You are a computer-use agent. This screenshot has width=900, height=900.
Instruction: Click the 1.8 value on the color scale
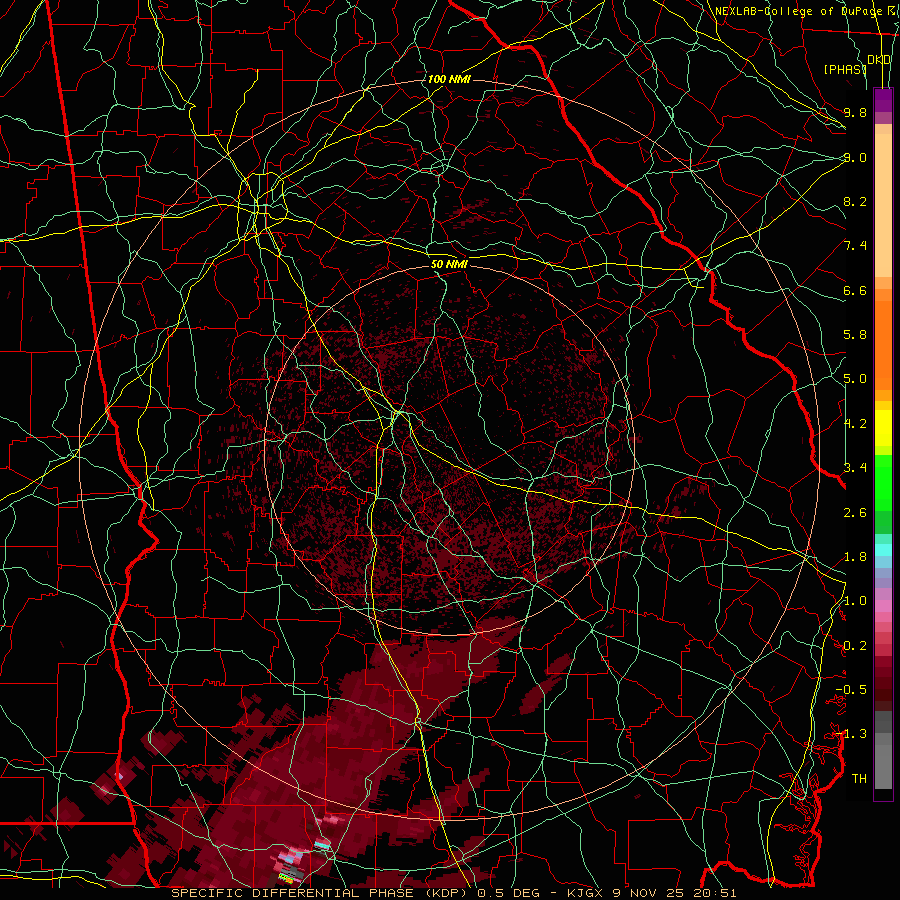[x=855, y=557]
